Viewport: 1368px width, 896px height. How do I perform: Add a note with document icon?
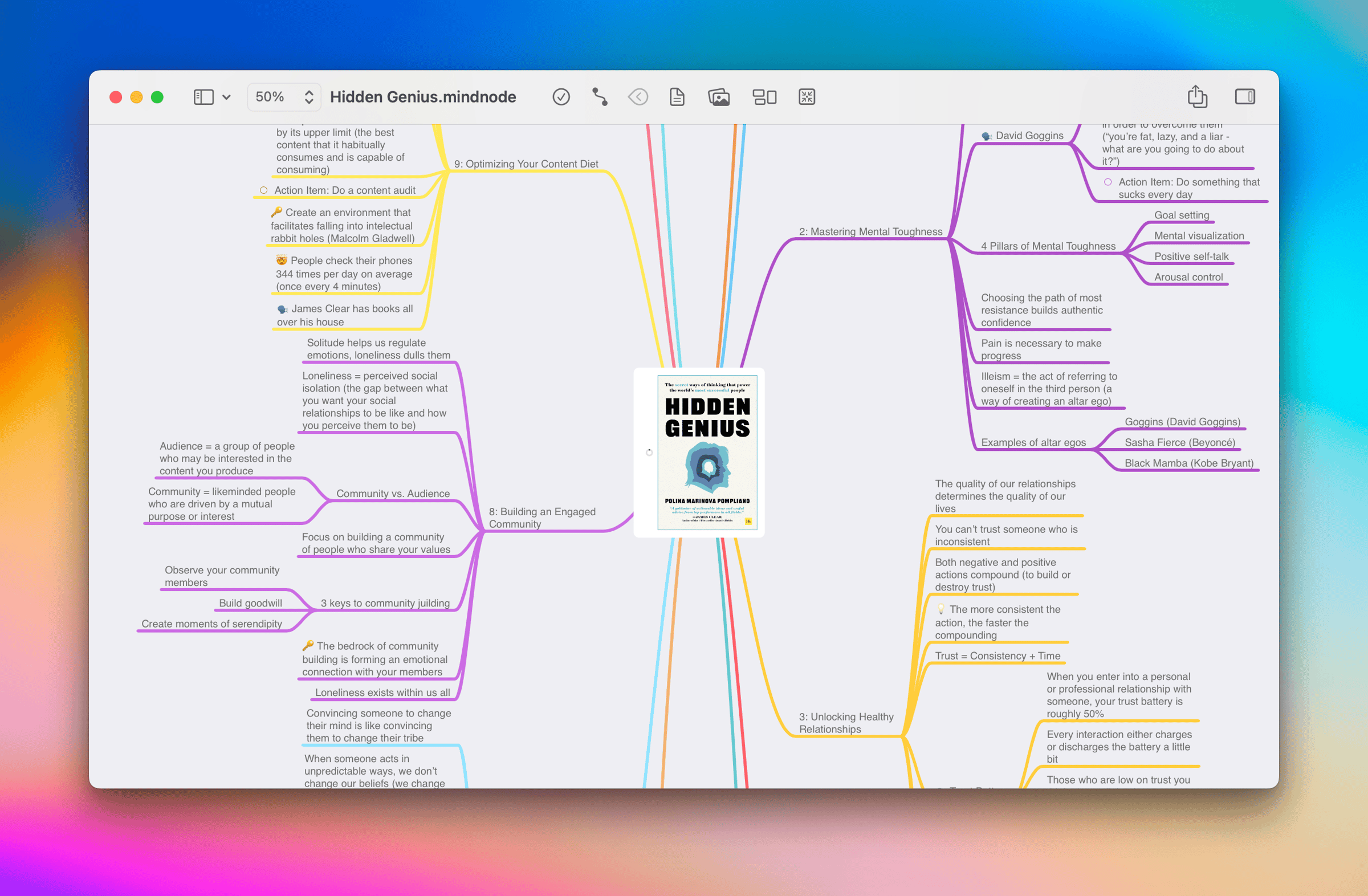point(677,96)
